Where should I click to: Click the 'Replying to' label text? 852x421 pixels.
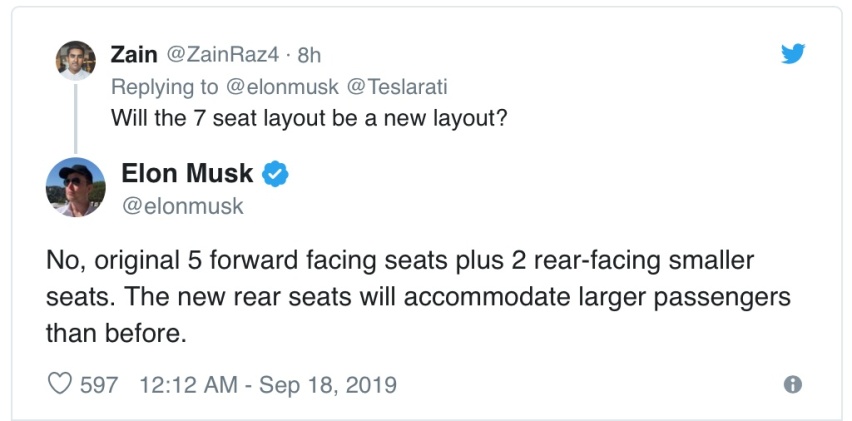point(165,87)
